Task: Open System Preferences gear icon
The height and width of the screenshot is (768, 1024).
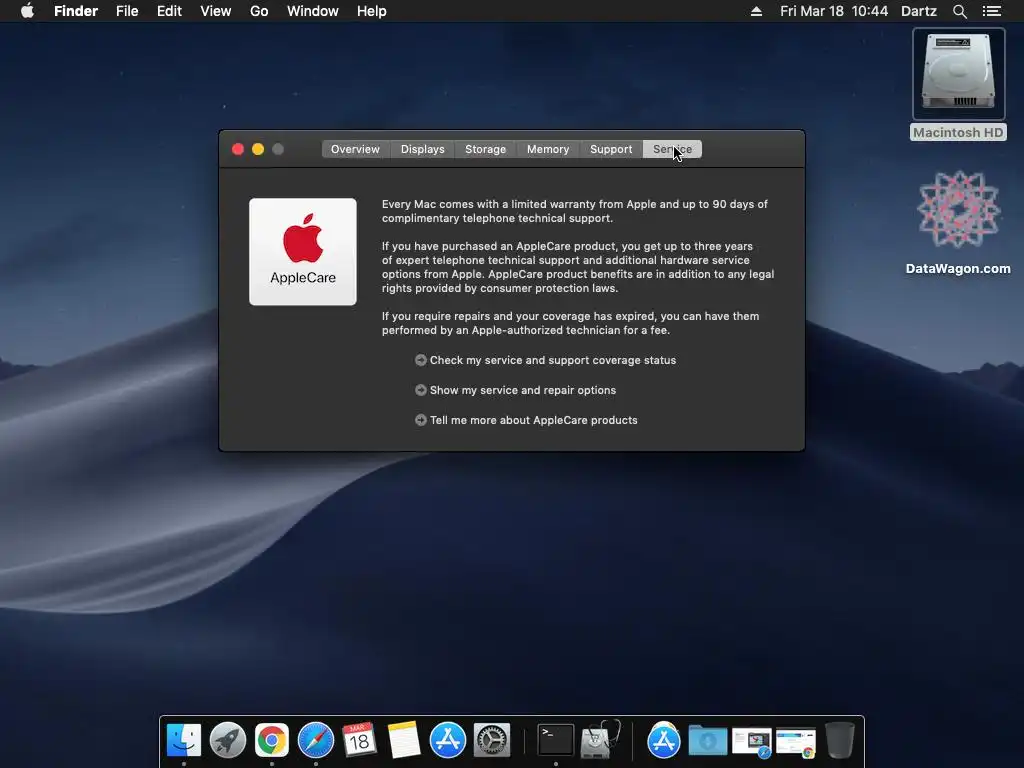Action: tap(492, 740)
